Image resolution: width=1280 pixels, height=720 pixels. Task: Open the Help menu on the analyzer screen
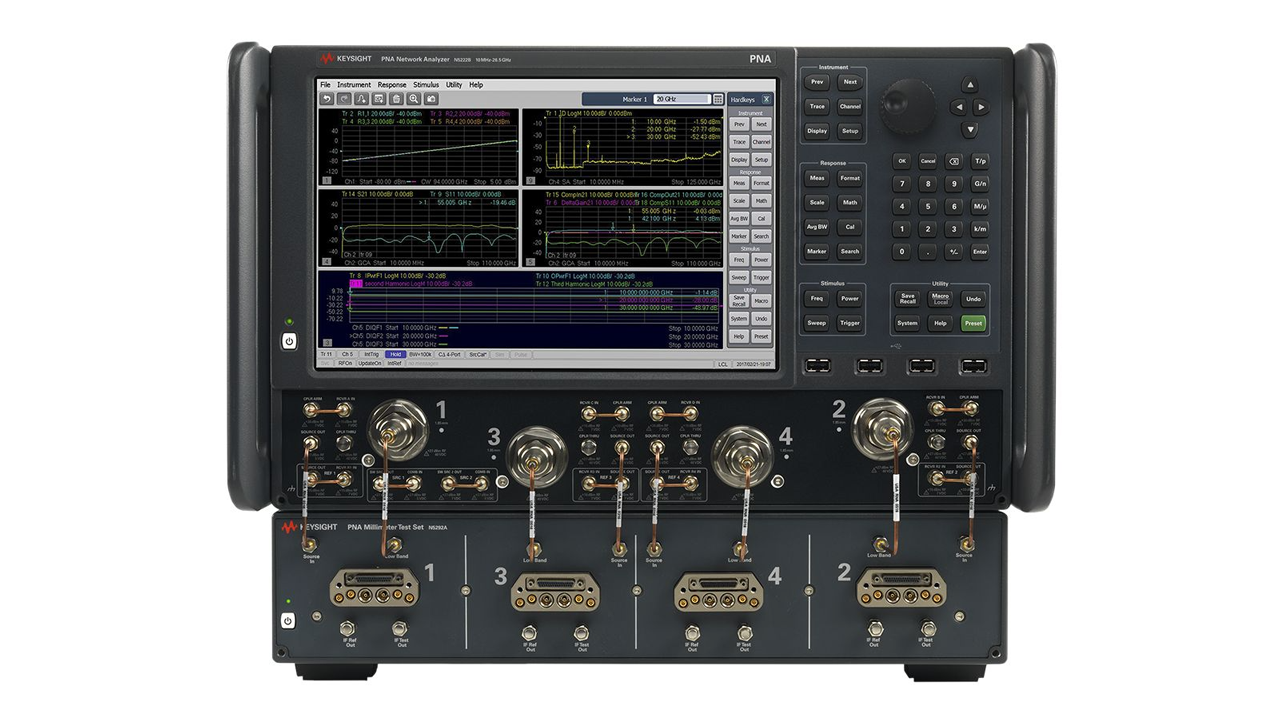click(476, 85)
